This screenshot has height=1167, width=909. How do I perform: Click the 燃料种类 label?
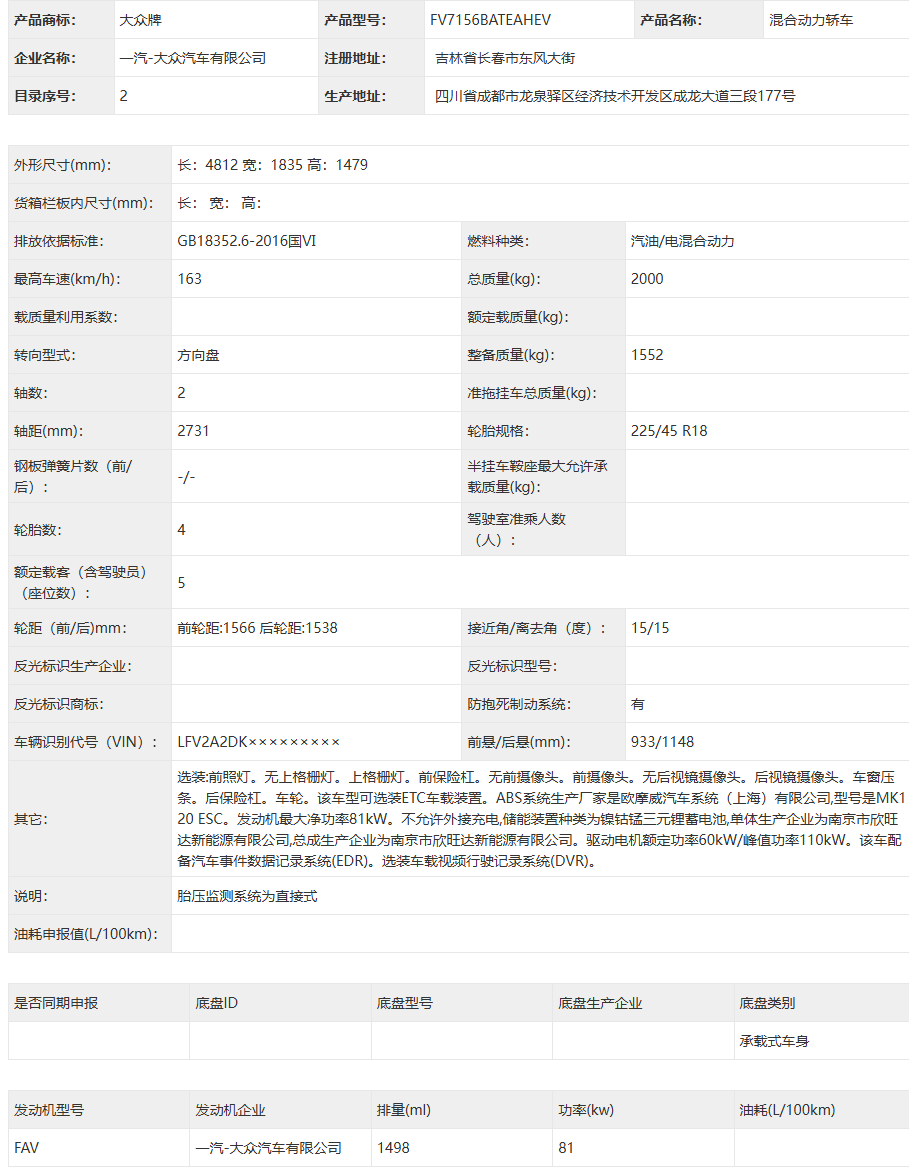(x=498, y=241)
